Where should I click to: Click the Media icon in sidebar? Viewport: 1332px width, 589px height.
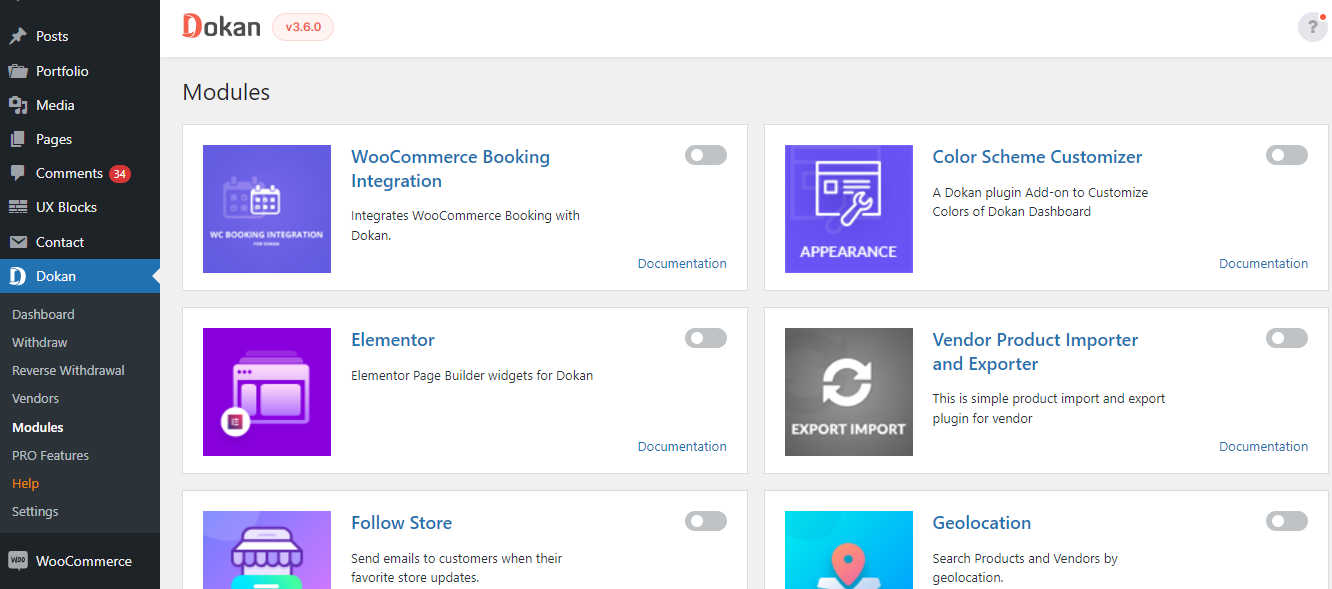18,105
